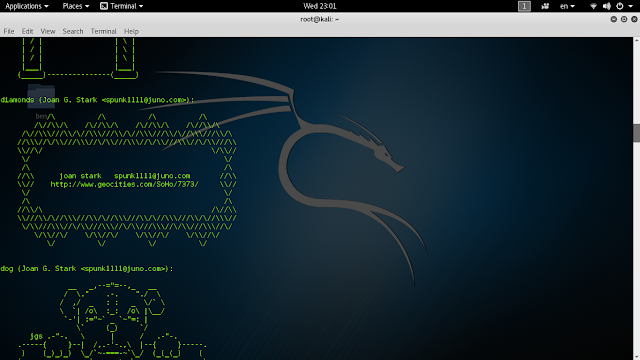The width and height of the screenshot is (640, 360).
Task: Click the volume speaker icon
Action: tap(607, 6)
